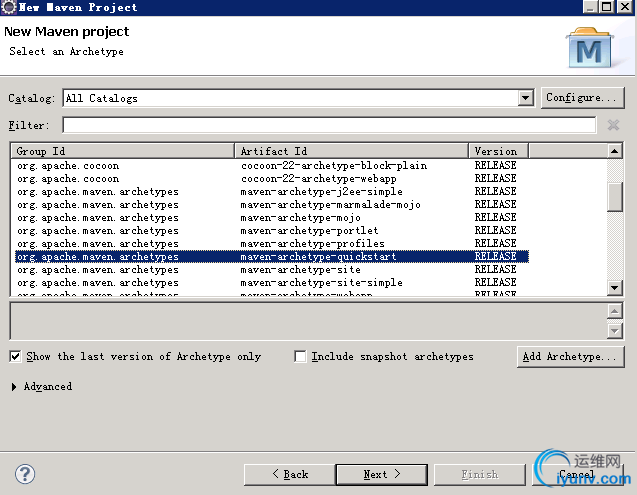Sort by Group Id column header

pos(122,151)
